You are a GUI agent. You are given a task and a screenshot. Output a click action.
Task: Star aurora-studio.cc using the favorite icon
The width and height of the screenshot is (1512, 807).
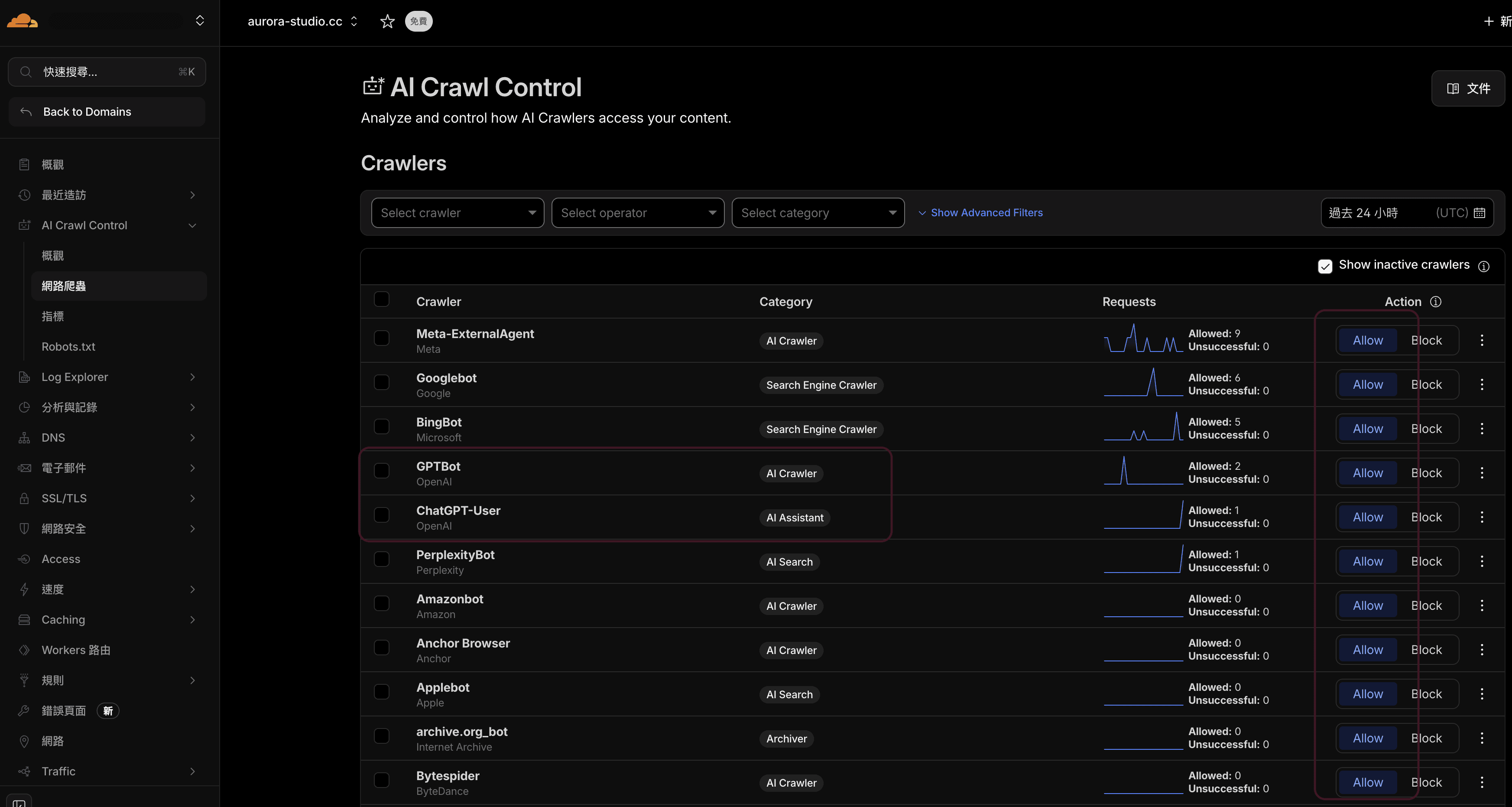tap(387, 21)
